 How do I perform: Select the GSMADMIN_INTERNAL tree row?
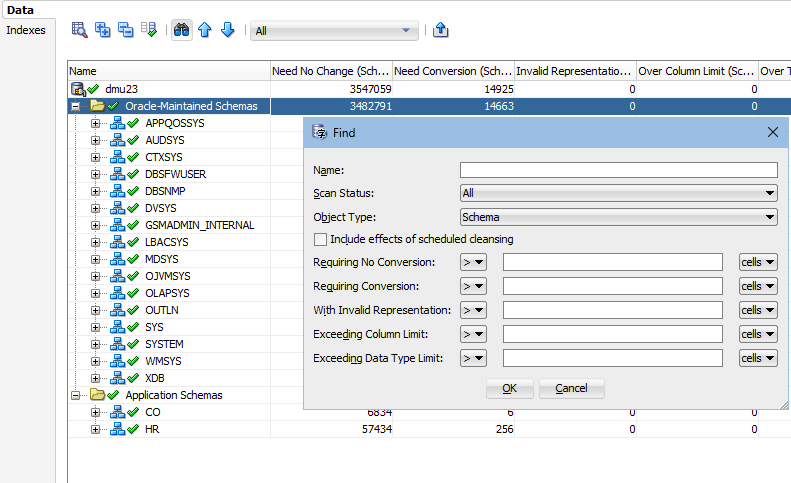point(199,225)
